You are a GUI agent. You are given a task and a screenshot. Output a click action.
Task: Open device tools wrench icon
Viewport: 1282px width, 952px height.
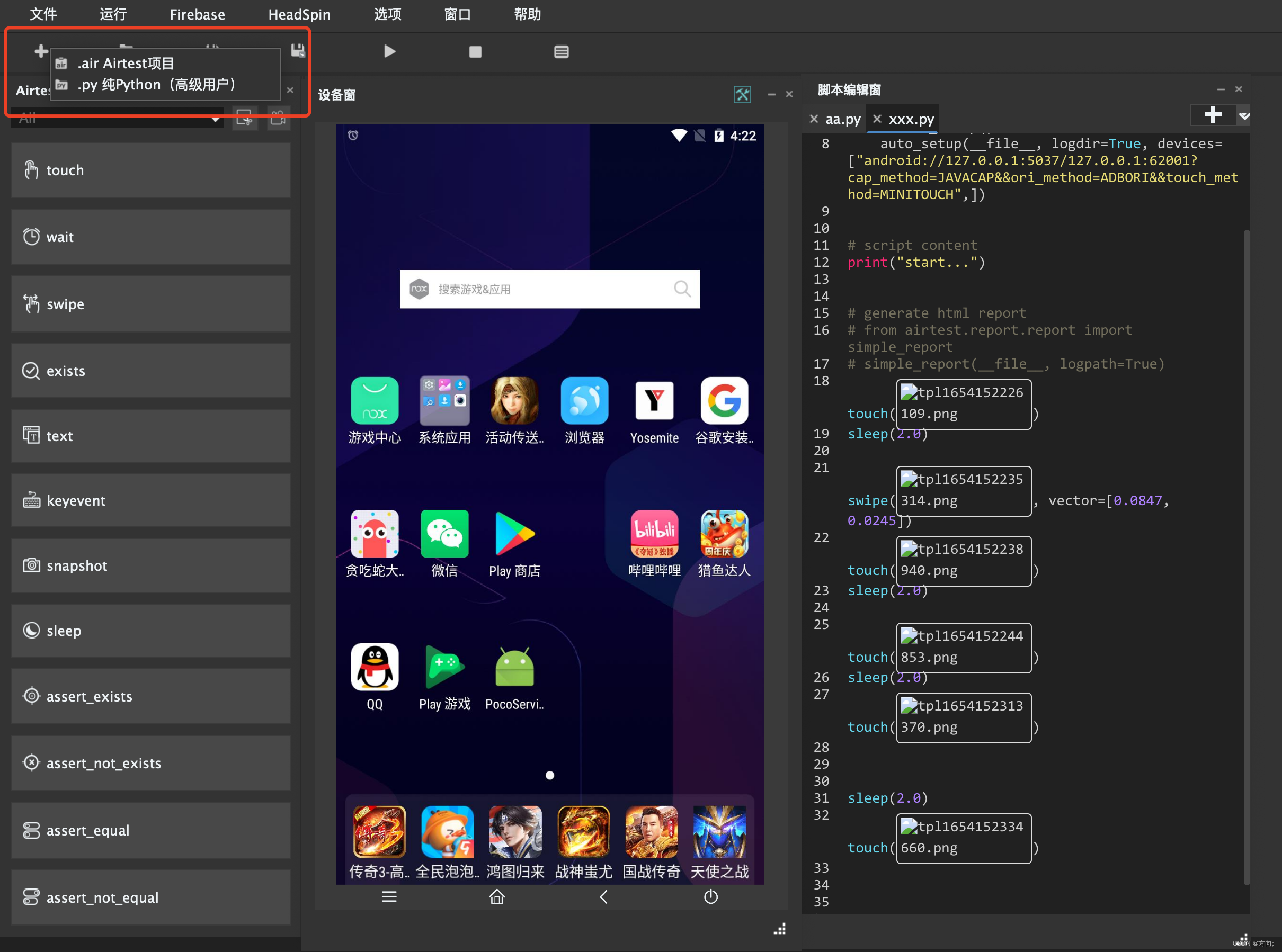pos(743,94)
